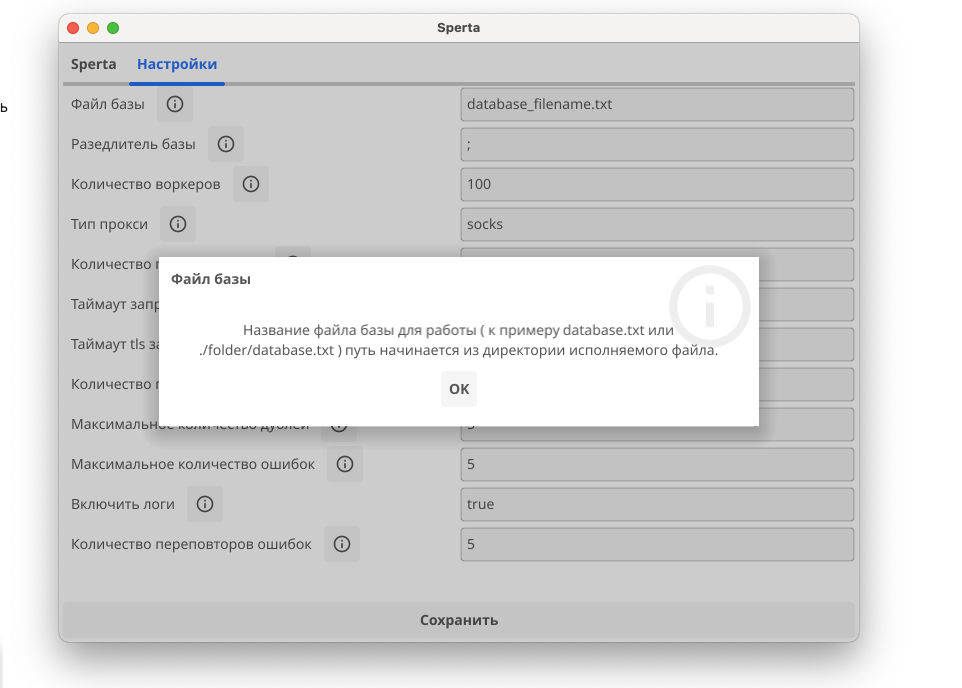
Task: Show info for Количество переповторов ошибок
Action: coord(342,544)
